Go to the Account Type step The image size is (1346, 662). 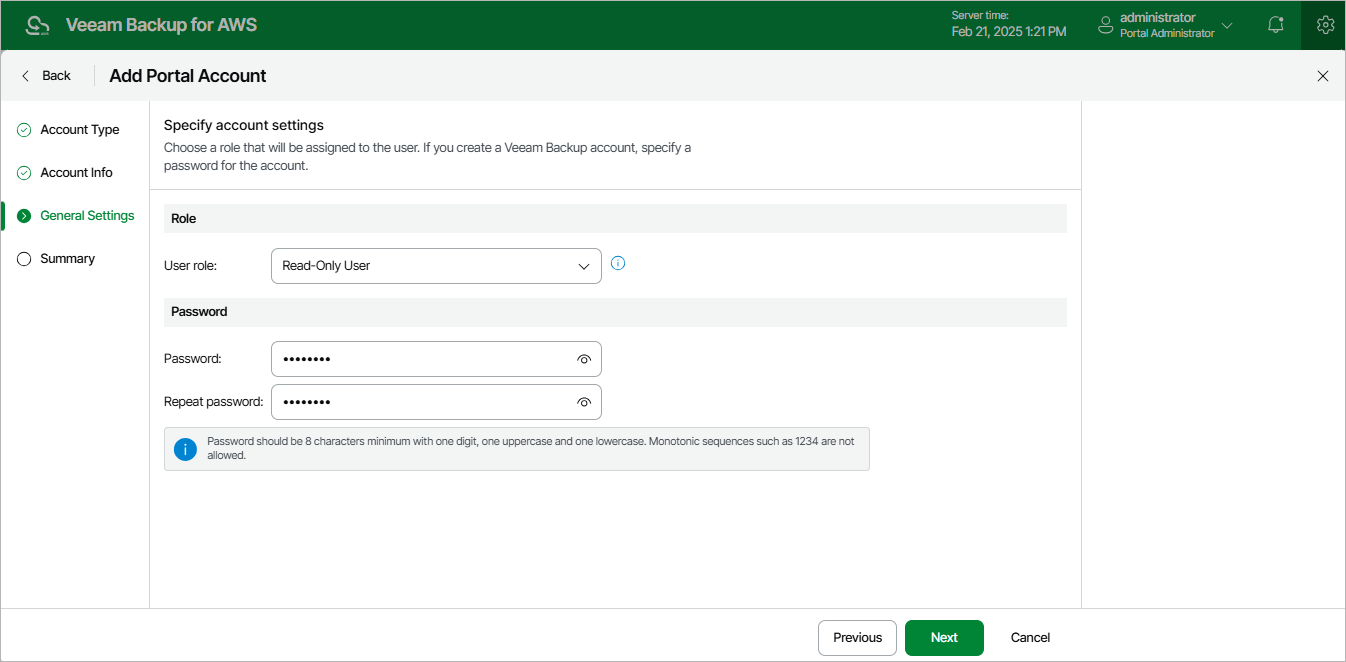(79, 130)
